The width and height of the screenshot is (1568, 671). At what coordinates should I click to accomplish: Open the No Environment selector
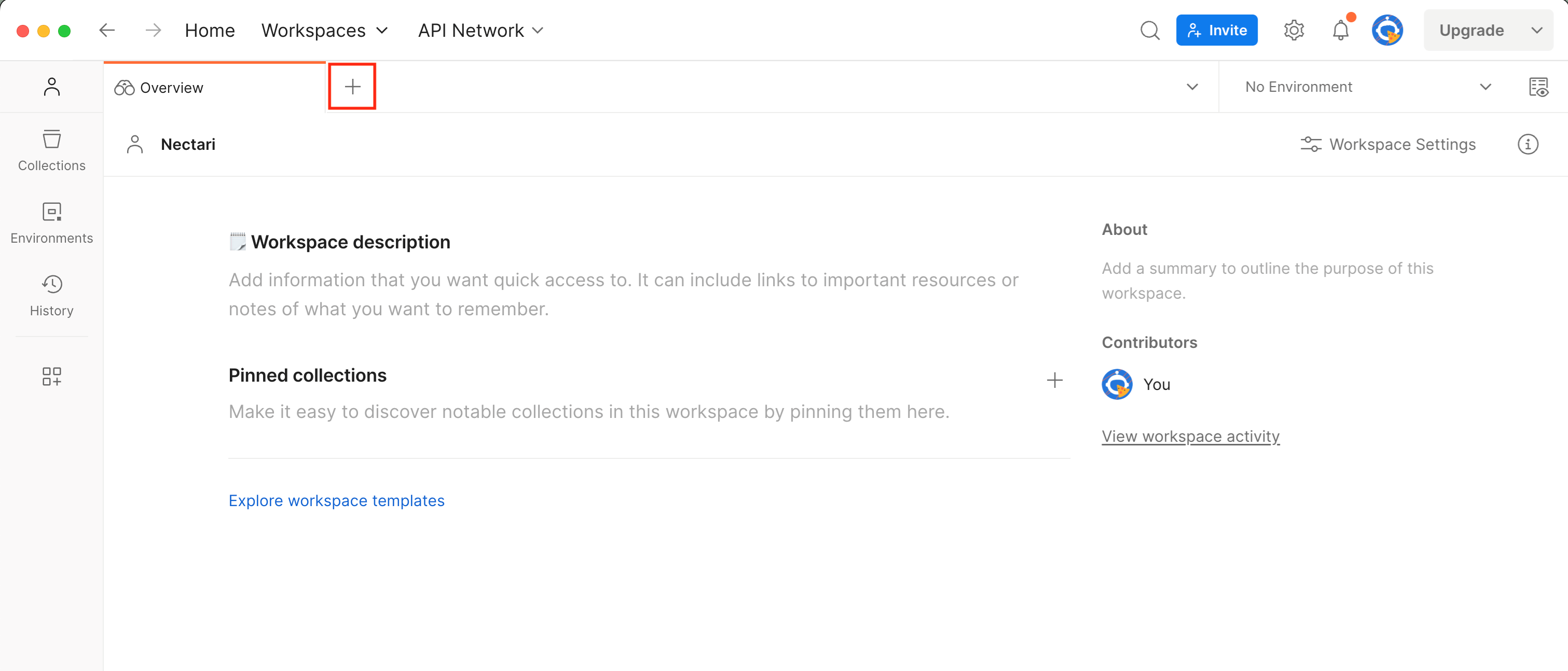pyautogui.click(x=1367, y=87)
